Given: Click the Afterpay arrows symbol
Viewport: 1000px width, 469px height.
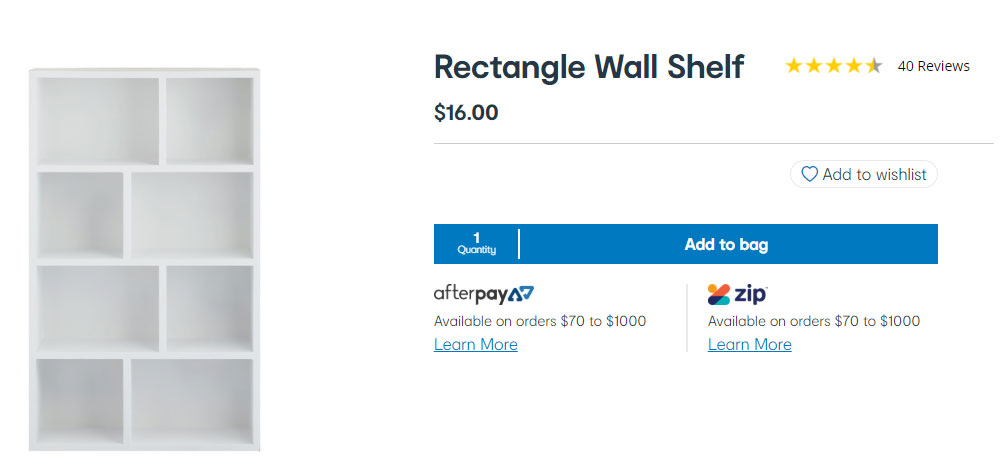Looking at the screenshot, I should (x=521, y=294).
